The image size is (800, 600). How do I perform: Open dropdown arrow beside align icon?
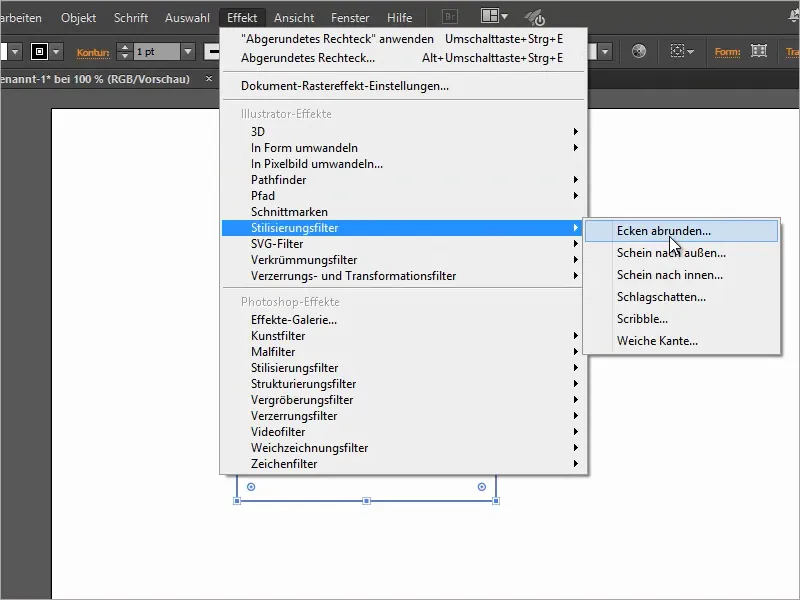tap(690, 52)
